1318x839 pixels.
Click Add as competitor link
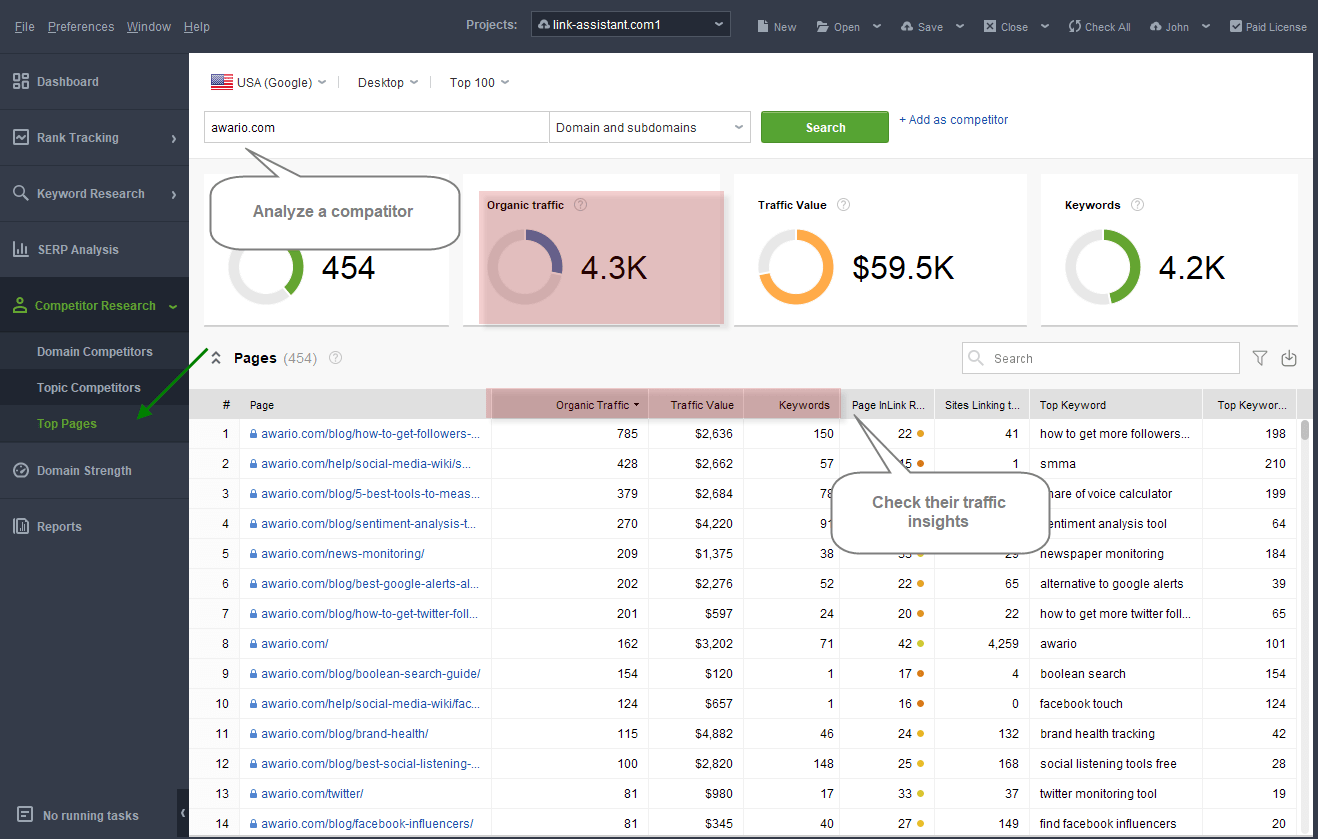point(953,120)
